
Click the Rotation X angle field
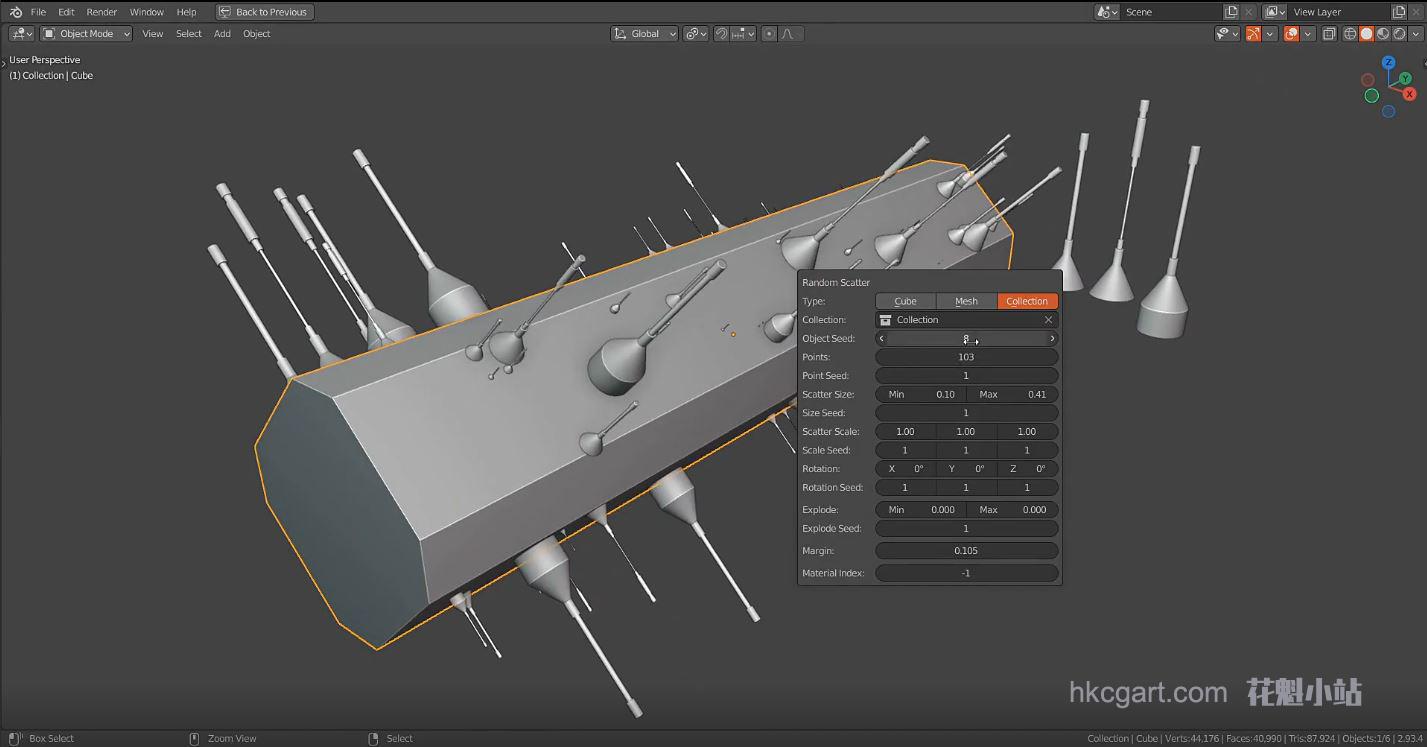[x=905, y=469]
